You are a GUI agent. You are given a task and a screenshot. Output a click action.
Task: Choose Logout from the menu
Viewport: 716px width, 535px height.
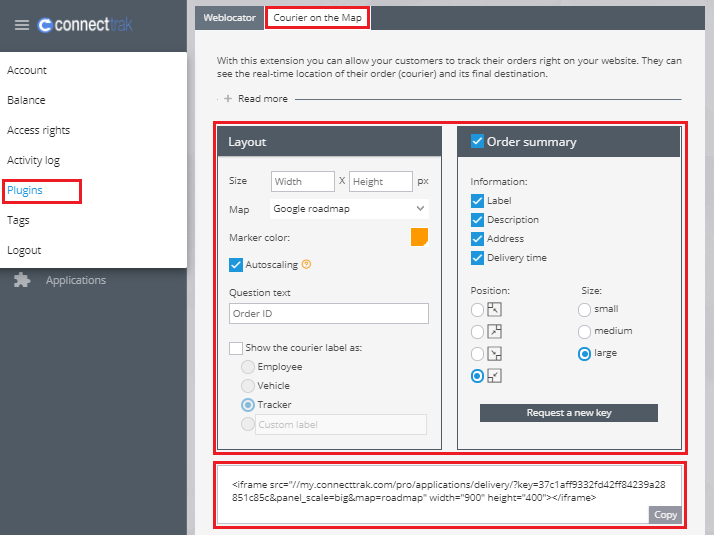point(24,250)
